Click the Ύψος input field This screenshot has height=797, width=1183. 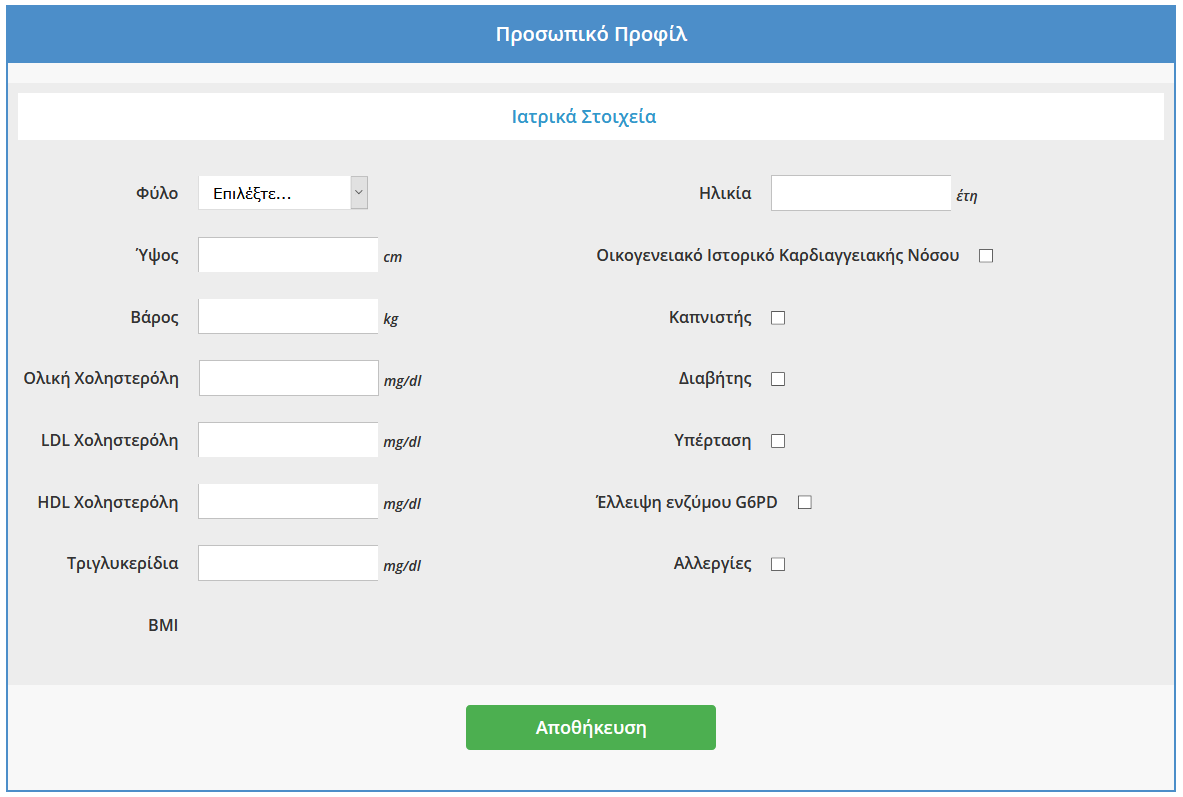pyautogui.click(x=288, y=255)
